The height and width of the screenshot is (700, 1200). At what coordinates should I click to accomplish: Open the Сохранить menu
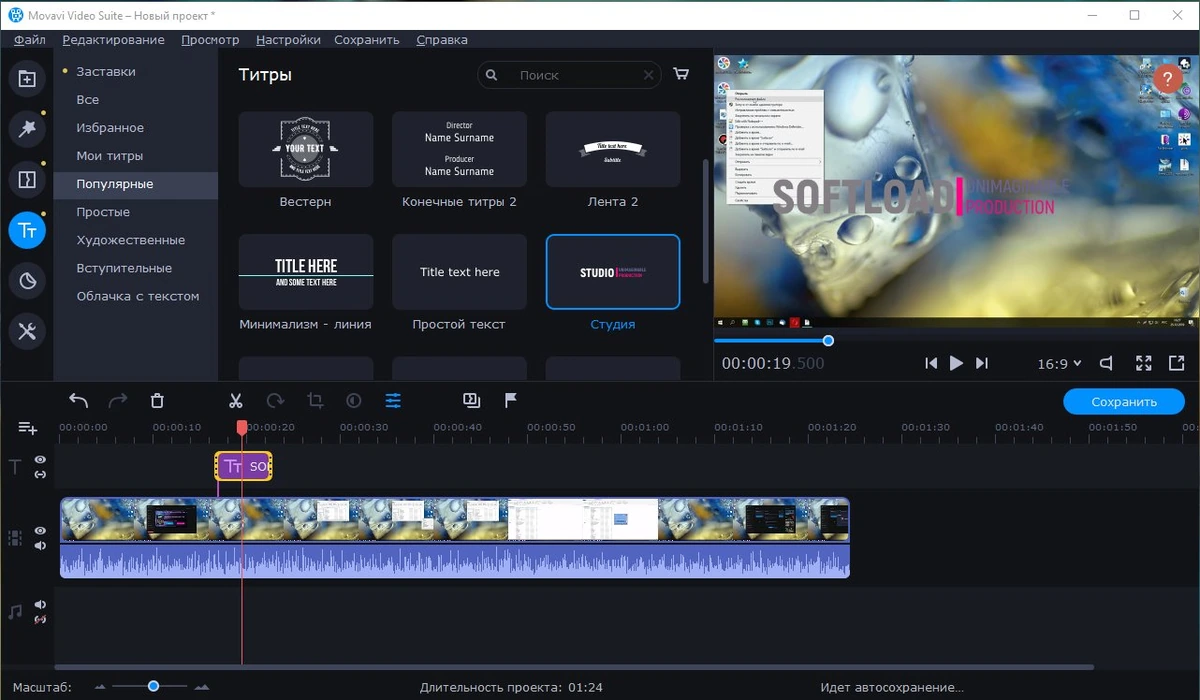click(x=367, y=40)
